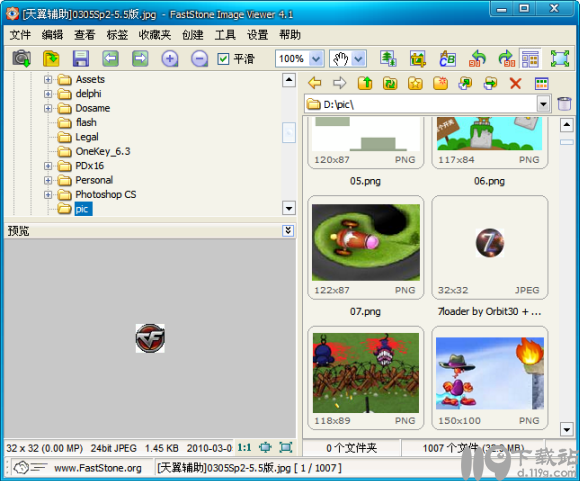The image size is (580, 481).
Task: Select the Legal folder
Action: click(x=87, y=137)
